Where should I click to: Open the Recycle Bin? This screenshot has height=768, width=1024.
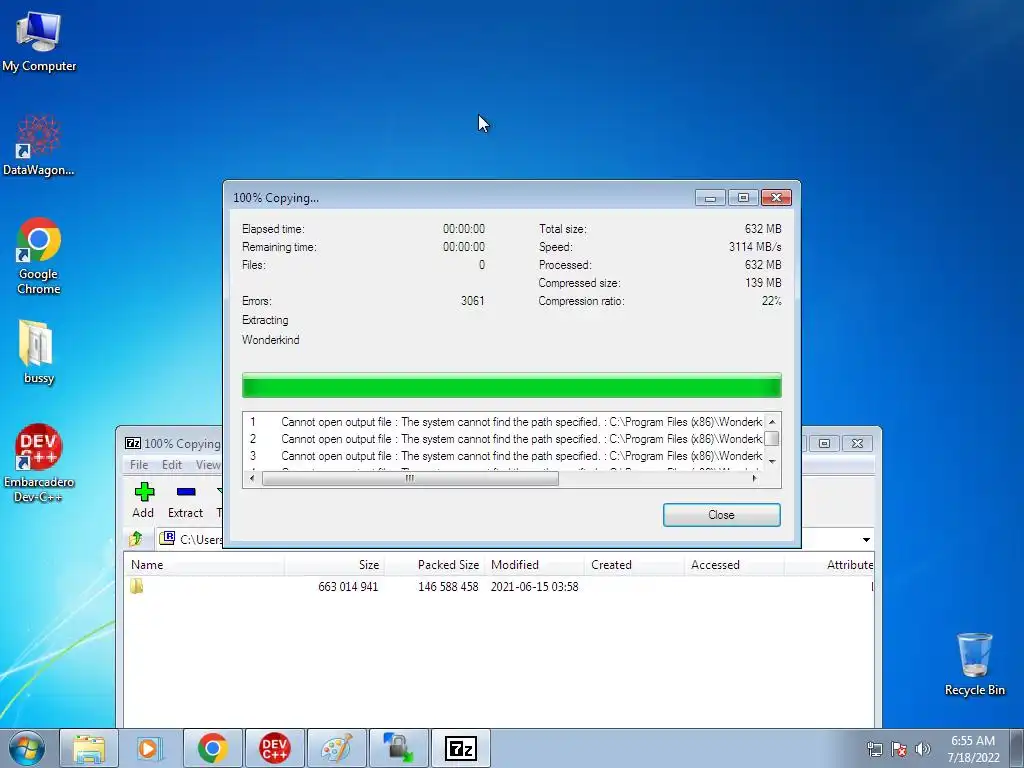coord(974,664)
